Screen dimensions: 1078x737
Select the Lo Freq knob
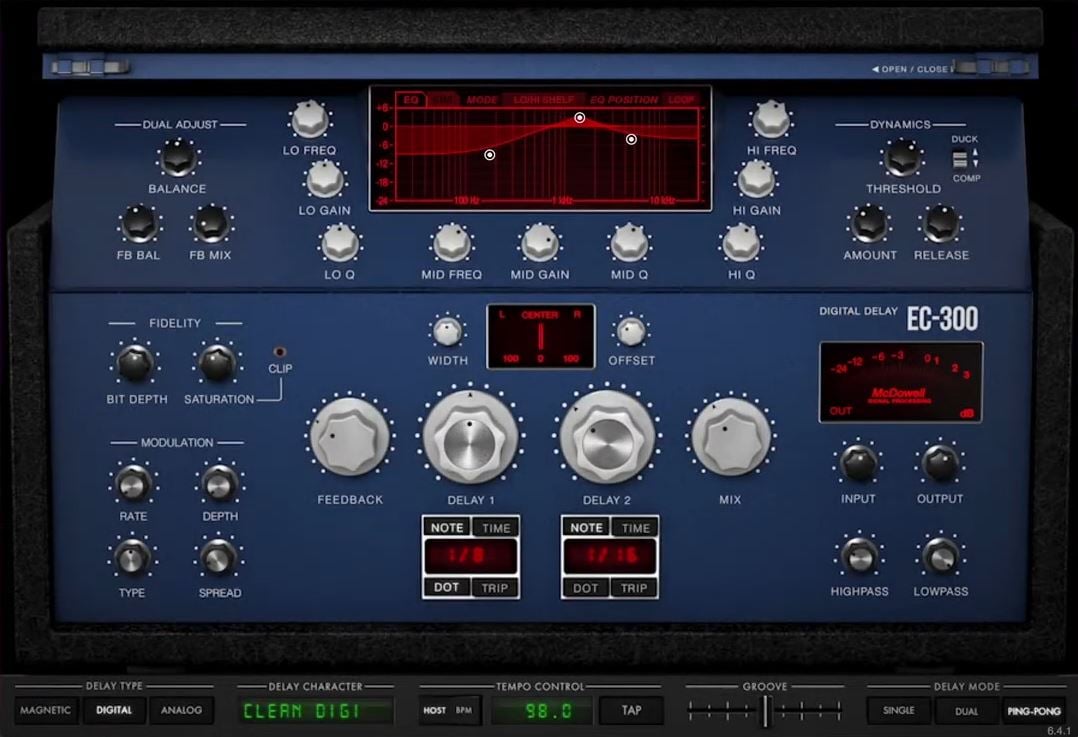click(x=310, y=119)
